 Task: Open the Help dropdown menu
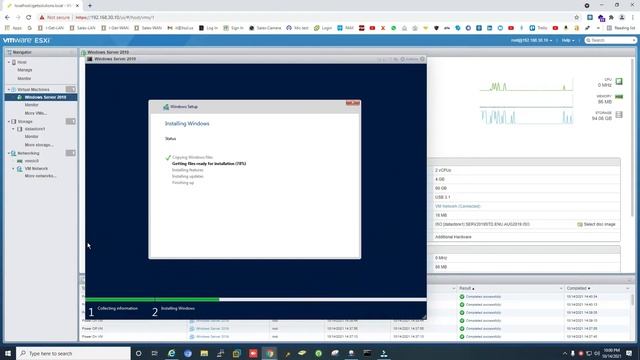[568, 40]
